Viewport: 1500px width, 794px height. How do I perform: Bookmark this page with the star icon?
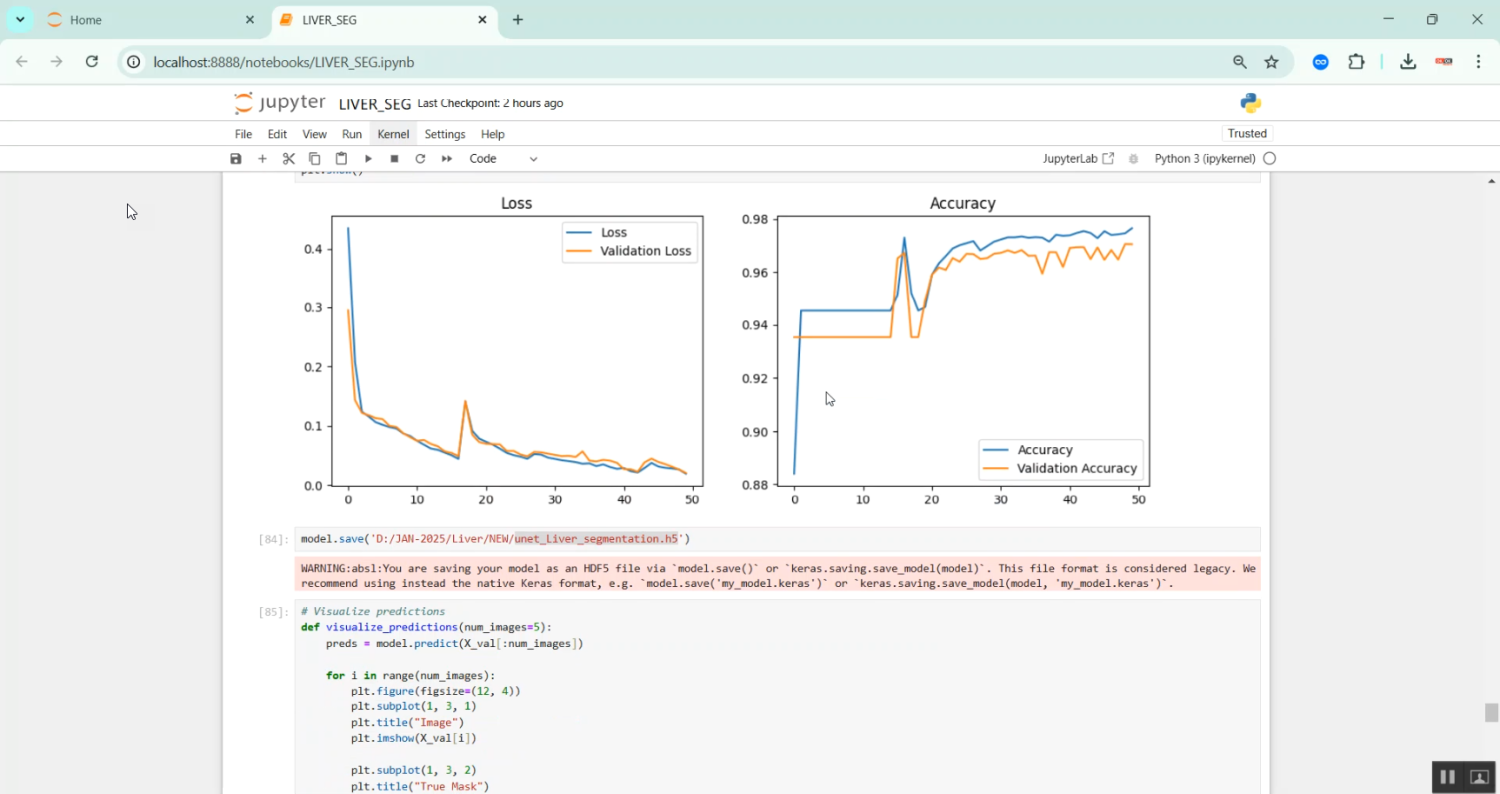pos(1271,62)
